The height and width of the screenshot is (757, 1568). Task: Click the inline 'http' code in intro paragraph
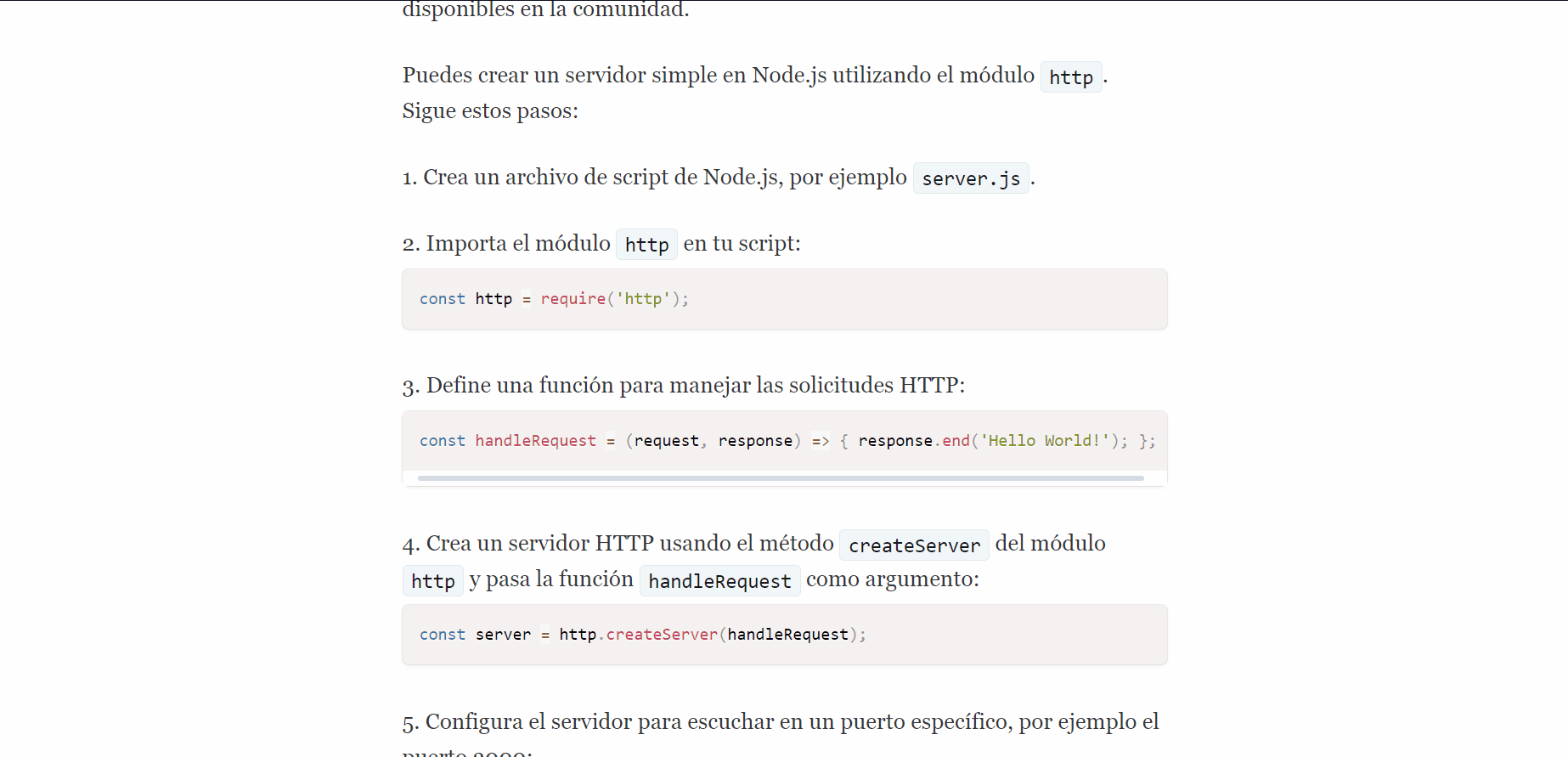1070,77
